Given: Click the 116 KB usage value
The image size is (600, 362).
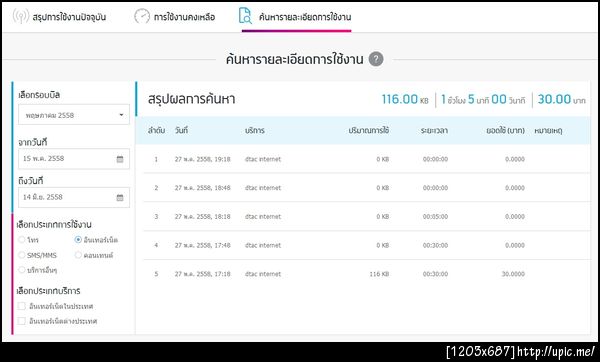Looking at the screenshot, I should (379, 274).
